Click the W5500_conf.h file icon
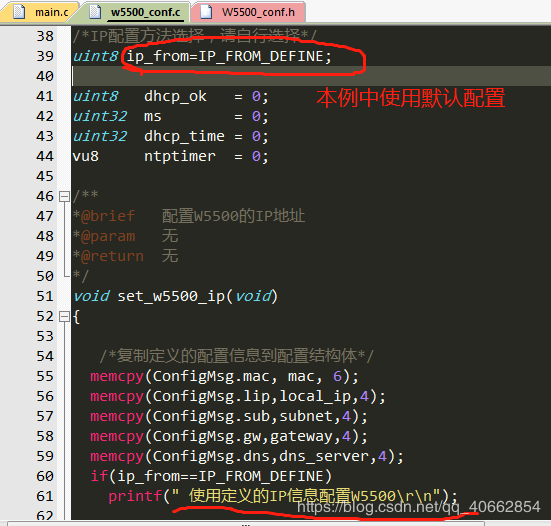 coord(206,12)
